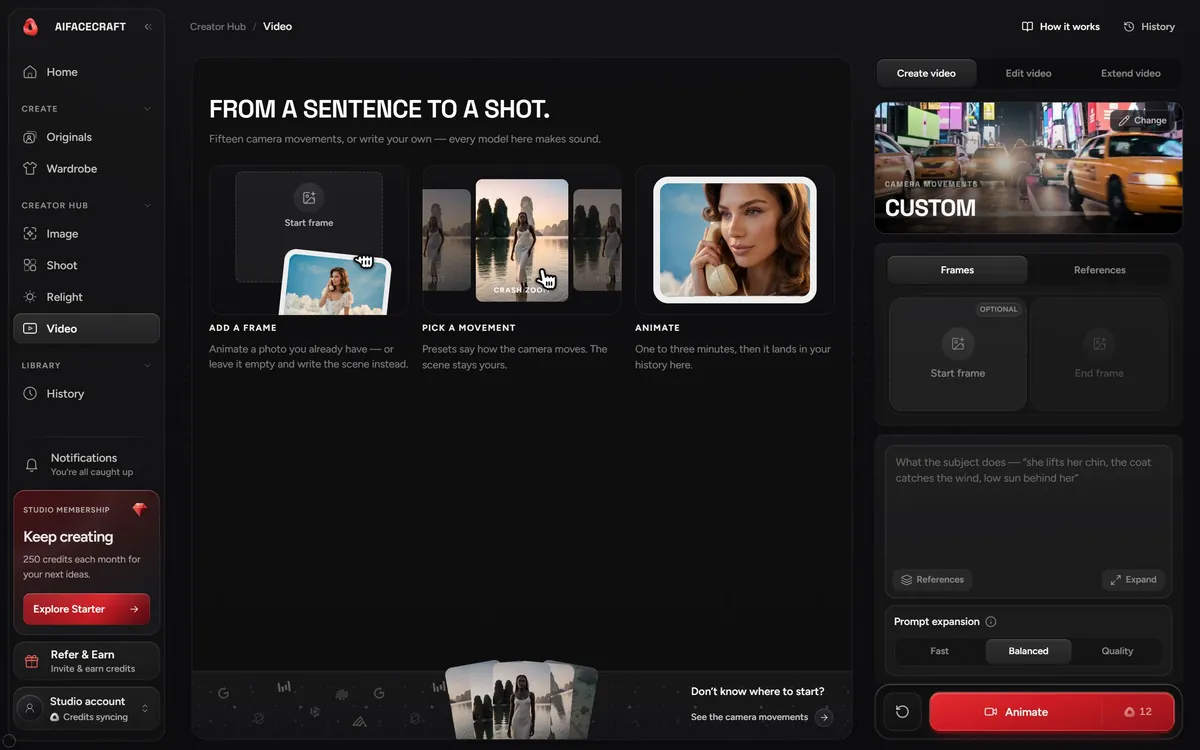Switch to the Create video tab
Screen dimensions: 1200x750
926,73
